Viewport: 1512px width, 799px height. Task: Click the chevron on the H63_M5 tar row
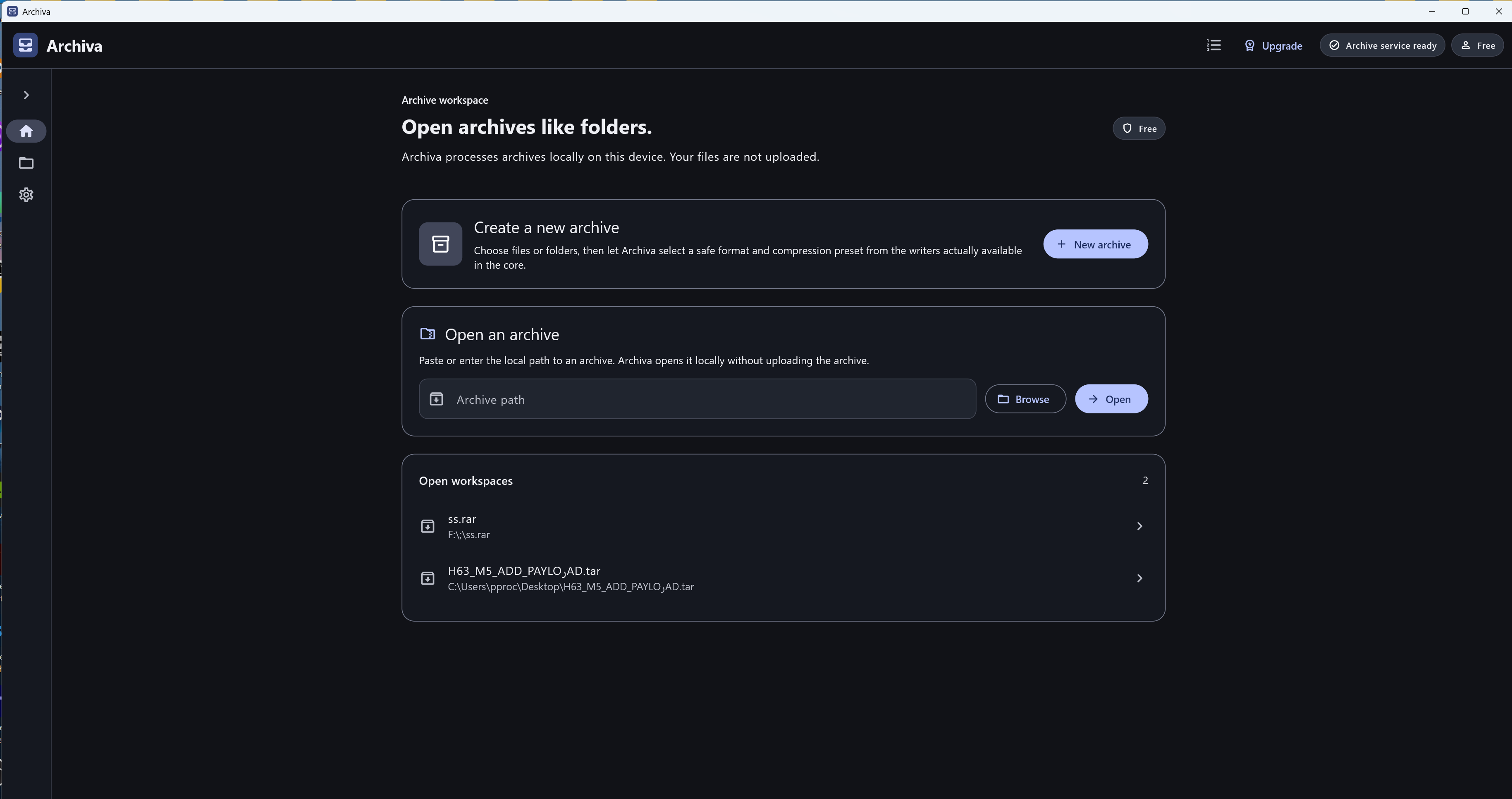(x=1139, y=578)
